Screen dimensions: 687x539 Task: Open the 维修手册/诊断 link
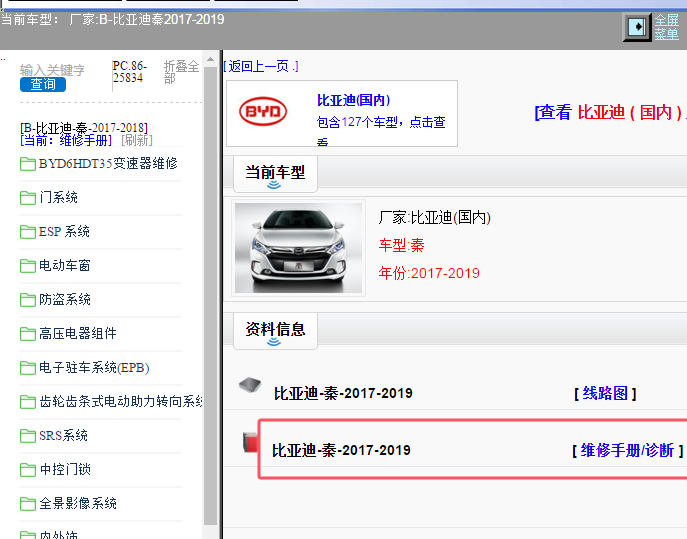click(x=627, y=450)
